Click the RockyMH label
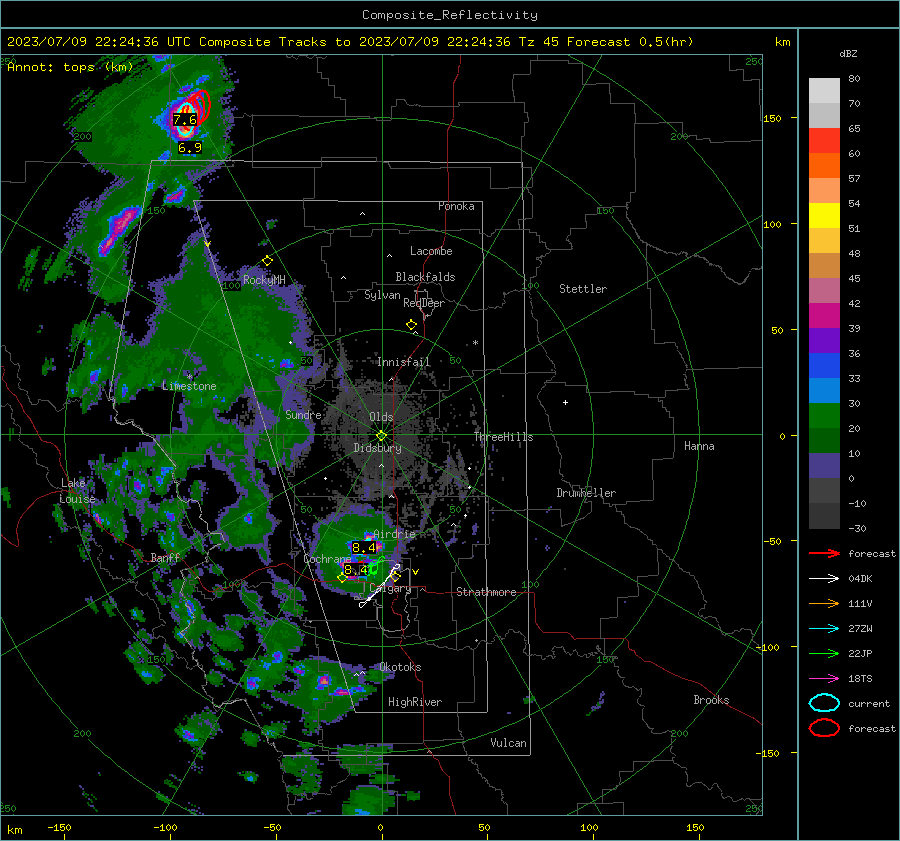The image size is (900, 841). click(x=264, y=280)
